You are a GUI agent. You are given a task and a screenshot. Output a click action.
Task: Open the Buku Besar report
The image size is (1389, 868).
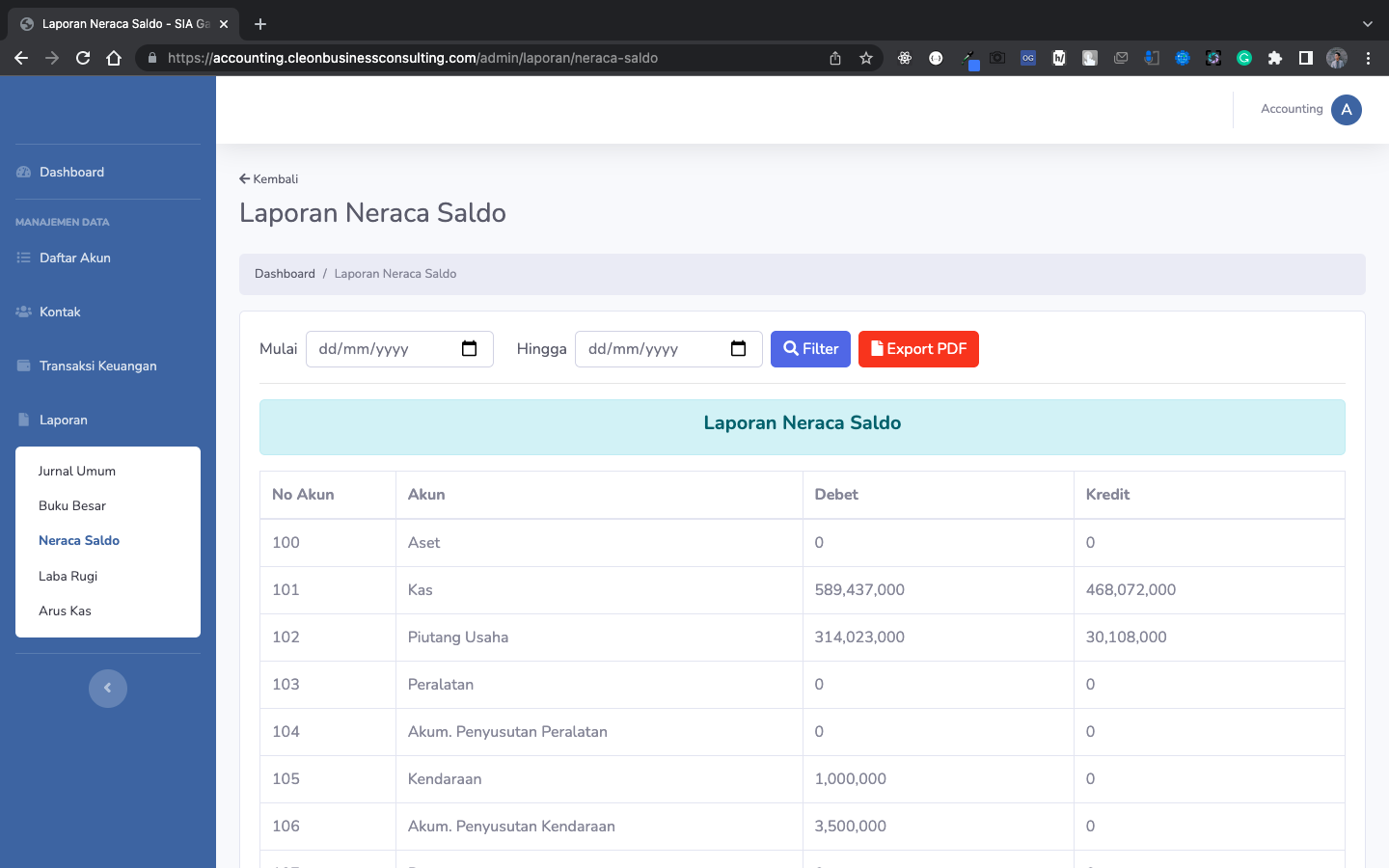72,505
